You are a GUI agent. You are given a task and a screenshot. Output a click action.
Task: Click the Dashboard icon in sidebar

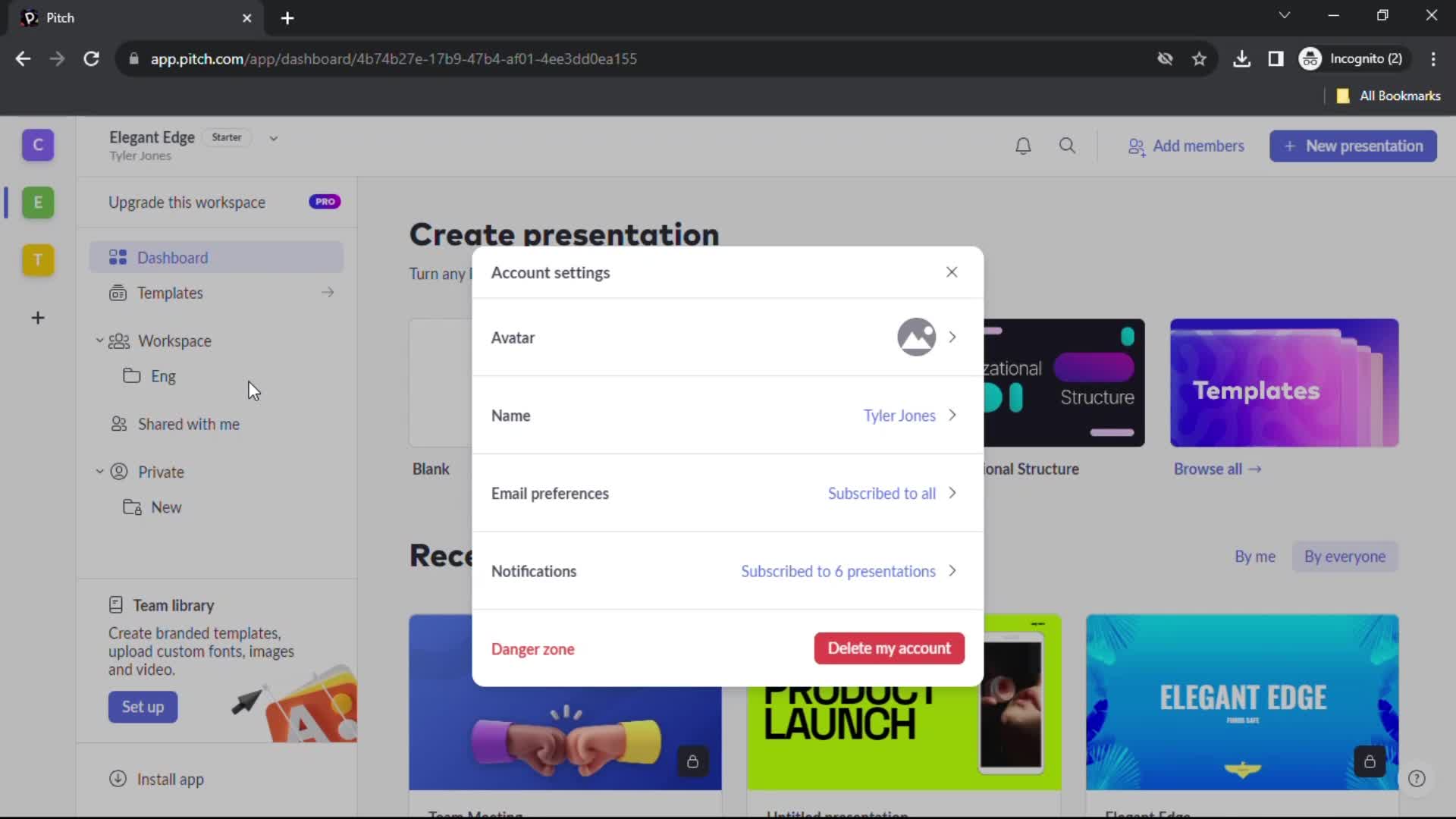coord(118,257)
